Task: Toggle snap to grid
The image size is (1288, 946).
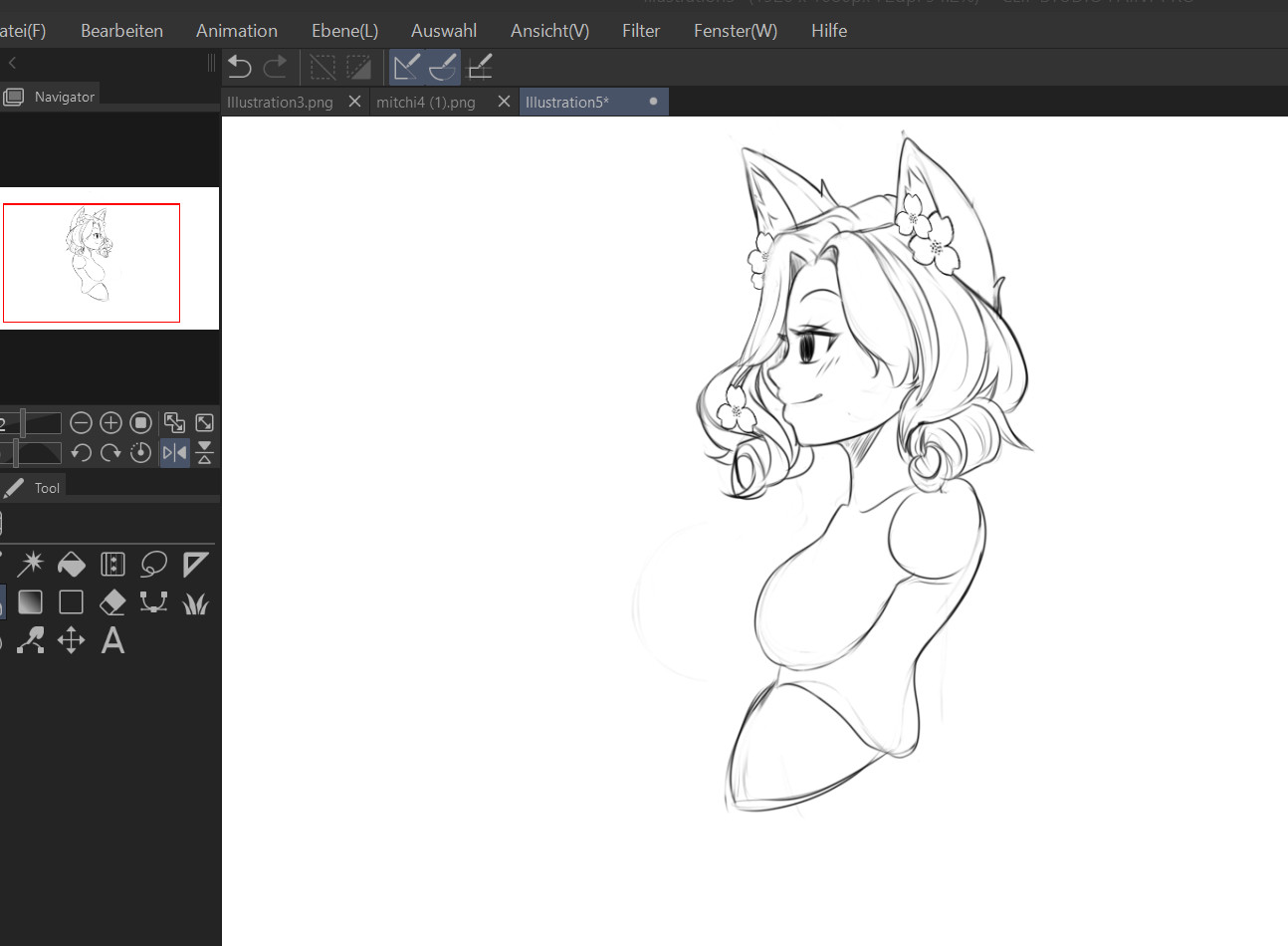Action: click(480, 67)
